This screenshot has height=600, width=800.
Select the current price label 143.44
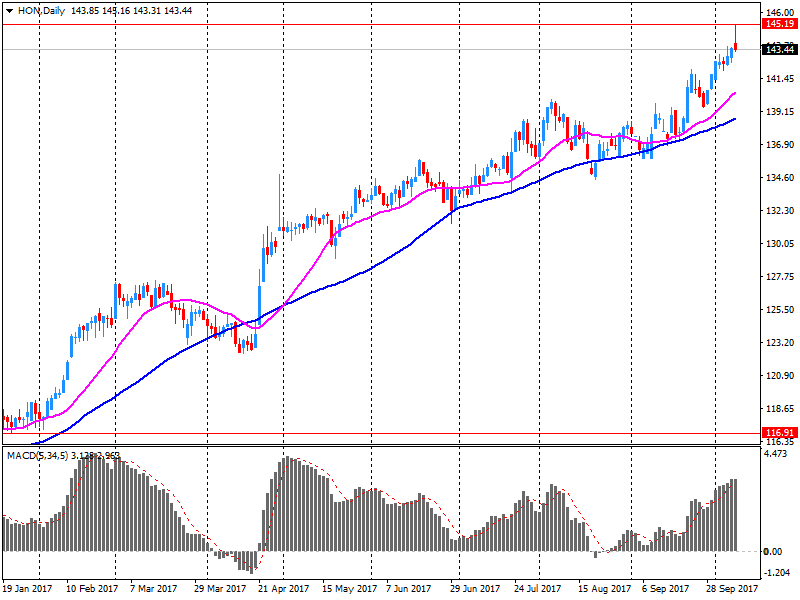[780, 49]
